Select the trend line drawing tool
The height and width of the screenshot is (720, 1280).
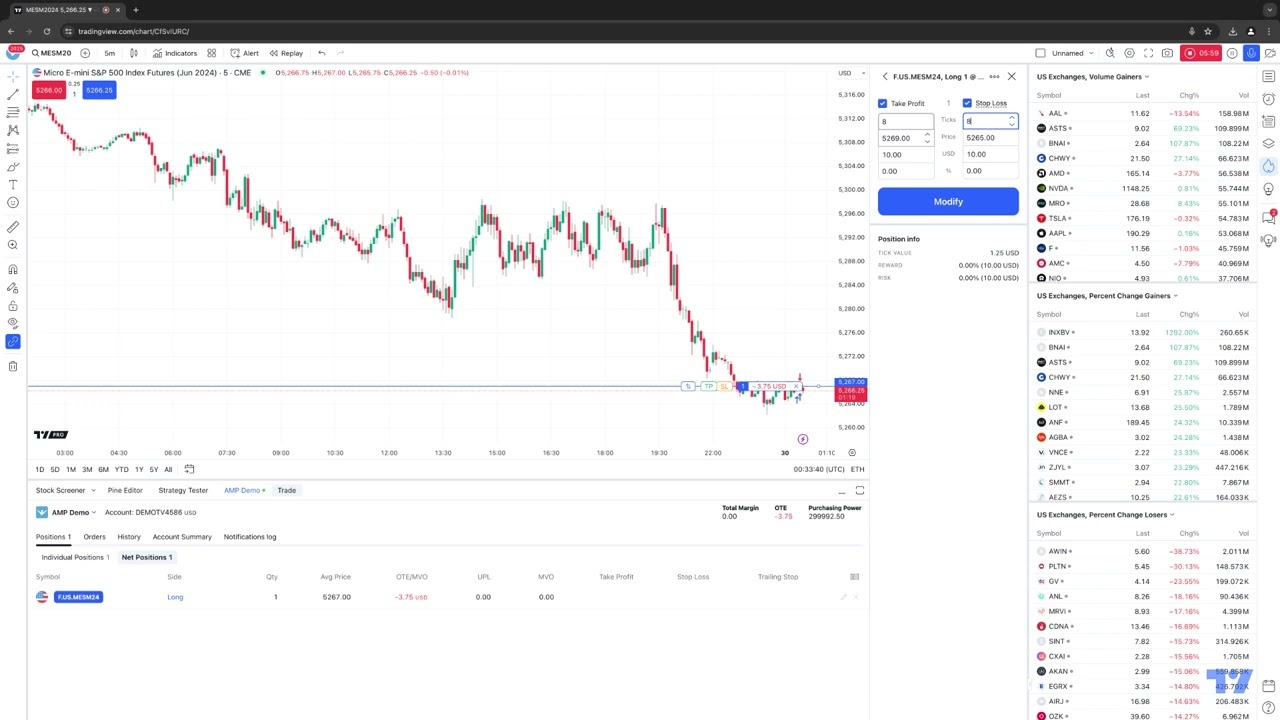coord(13,94)
